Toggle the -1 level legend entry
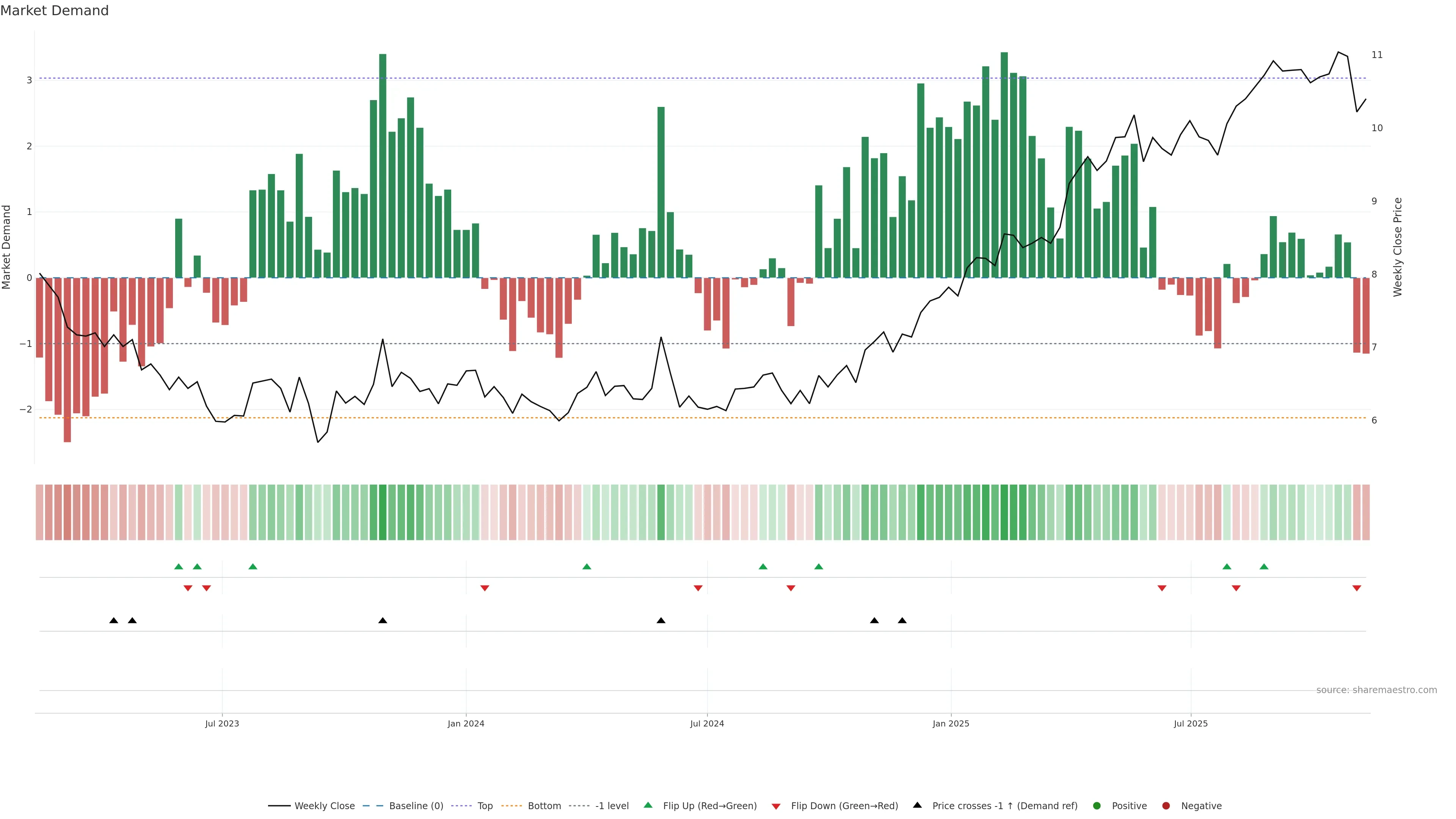The height and width of the screenshot is (819, 1456). 612,806
